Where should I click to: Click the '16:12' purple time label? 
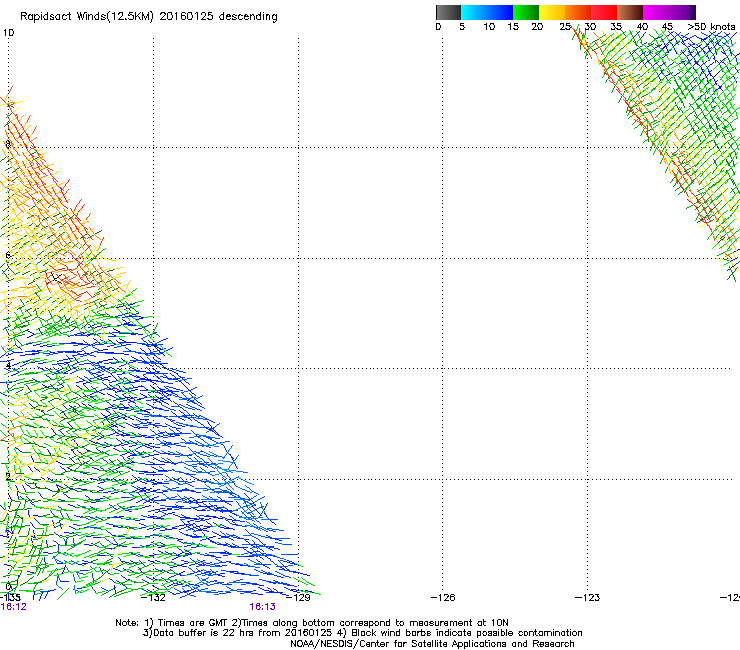point(14,607)
